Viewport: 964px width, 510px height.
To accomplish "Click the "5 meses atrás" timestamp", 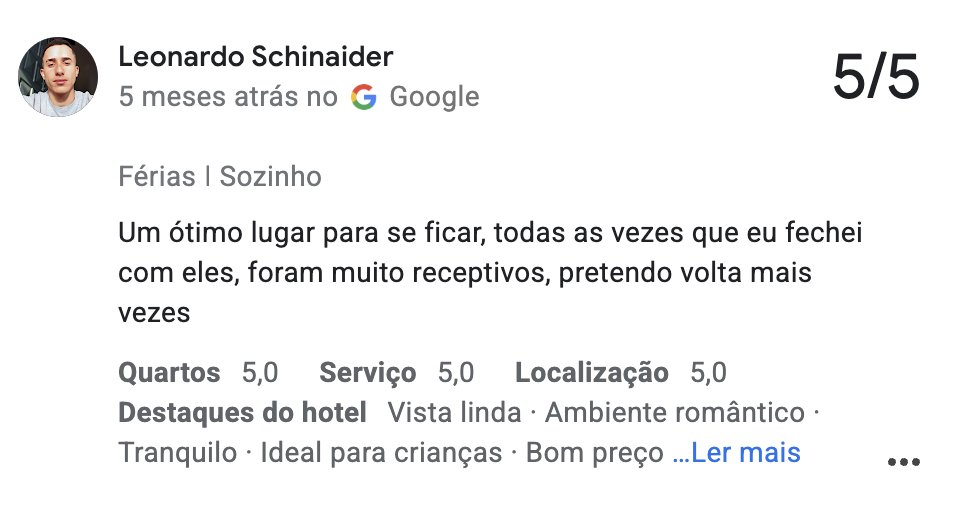I will [208, 97].
